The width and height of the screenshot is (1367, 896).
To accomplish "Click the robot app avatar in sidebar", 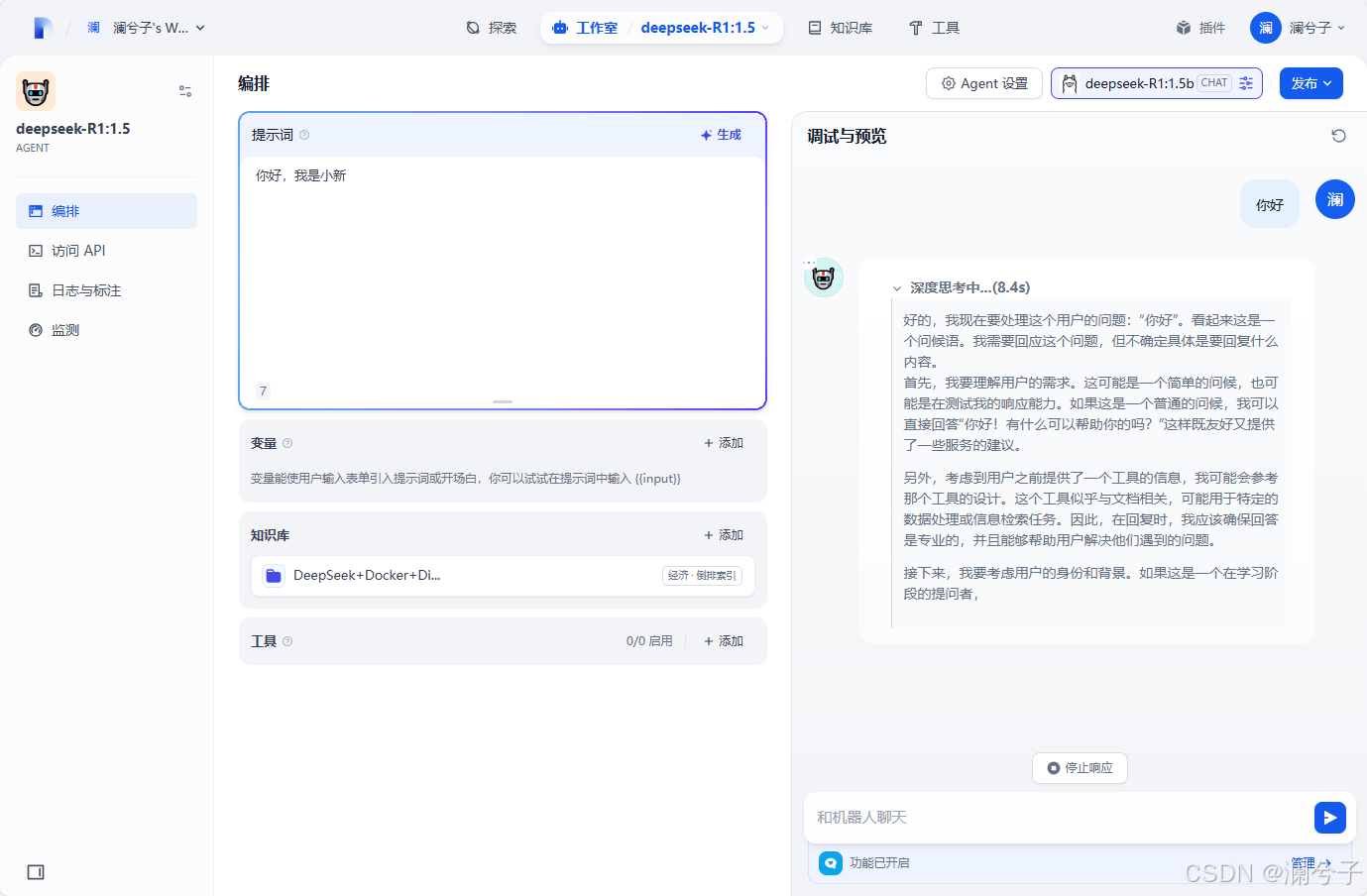I will pos(36,91).
